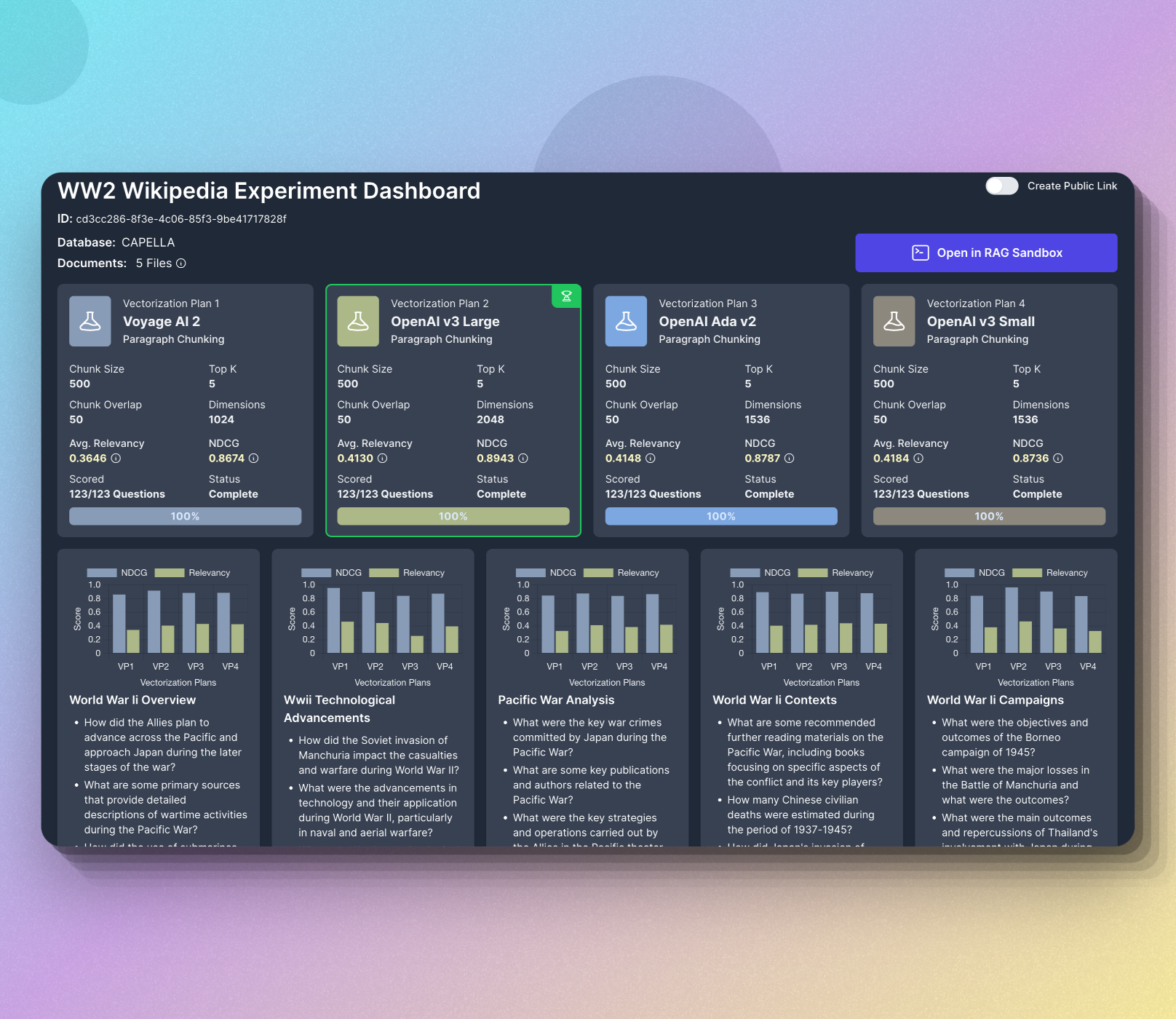Click the experiment ID cd3cc286 text
Screen dimensions: 1176x1019
[181, 219]
